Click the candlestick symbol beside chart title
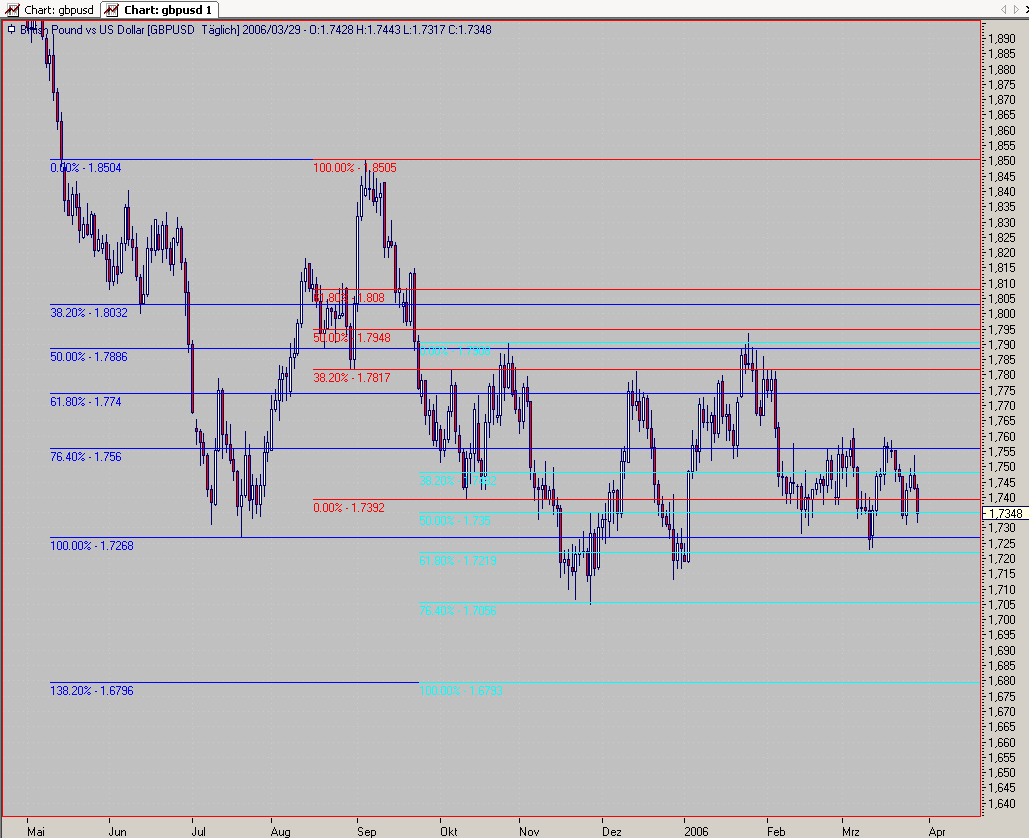This screenshot has width=1029, height=838. coord(11,30)
